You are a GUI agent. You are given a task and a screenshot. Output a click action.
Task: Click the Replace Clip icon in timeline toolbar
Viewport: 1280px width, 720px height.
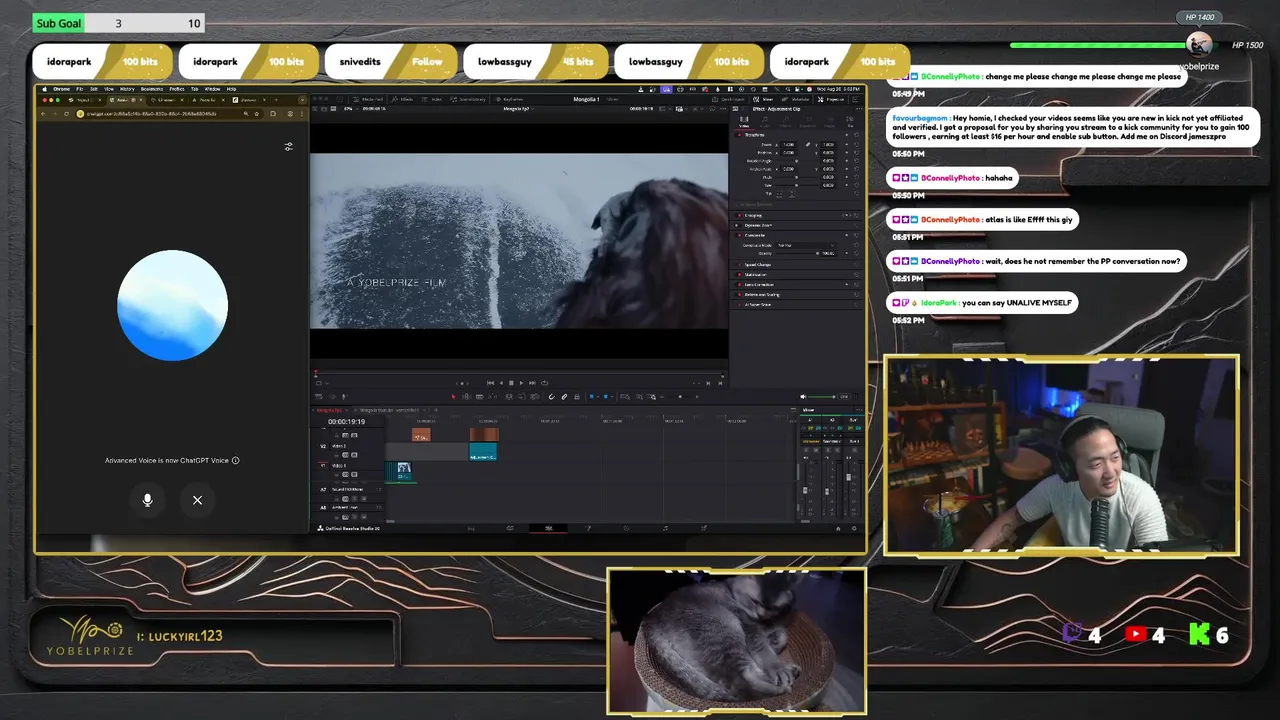pos(534,396)
